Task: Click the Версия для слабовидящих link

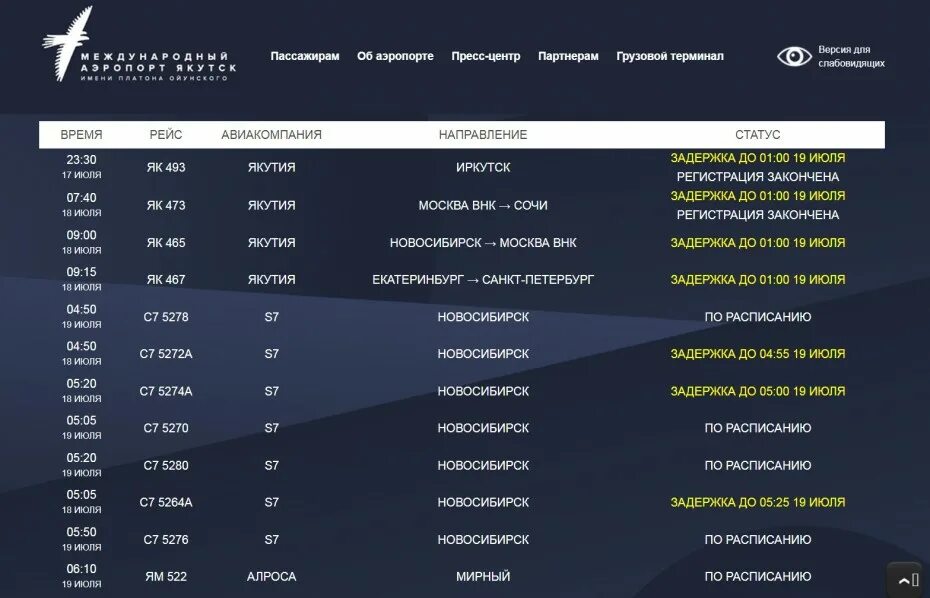Action: 851,56
